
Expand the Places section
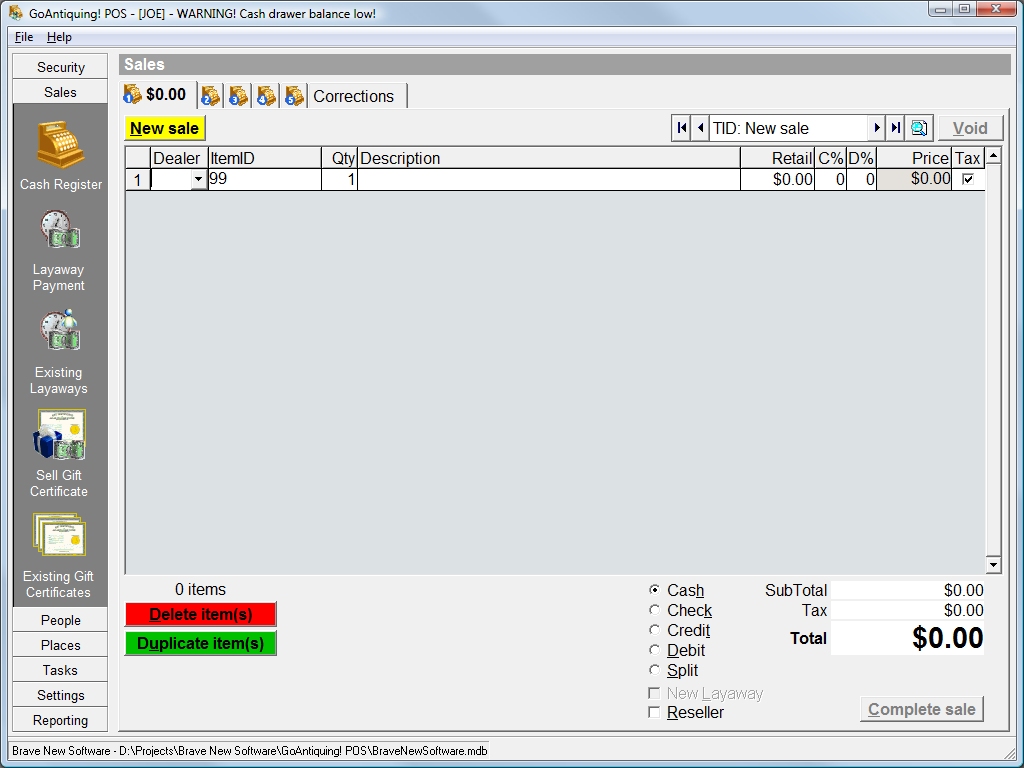[60, 645]
